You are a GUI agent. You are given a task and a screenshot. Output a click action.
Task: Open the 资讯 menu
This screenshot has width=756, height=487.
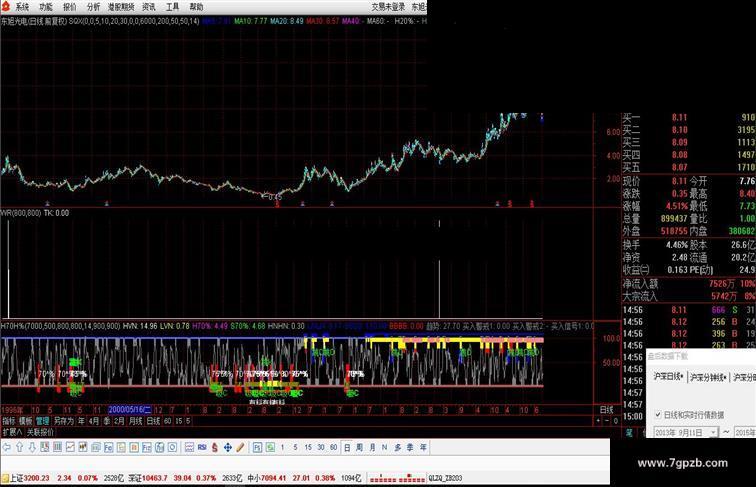[x=149, y=7]
